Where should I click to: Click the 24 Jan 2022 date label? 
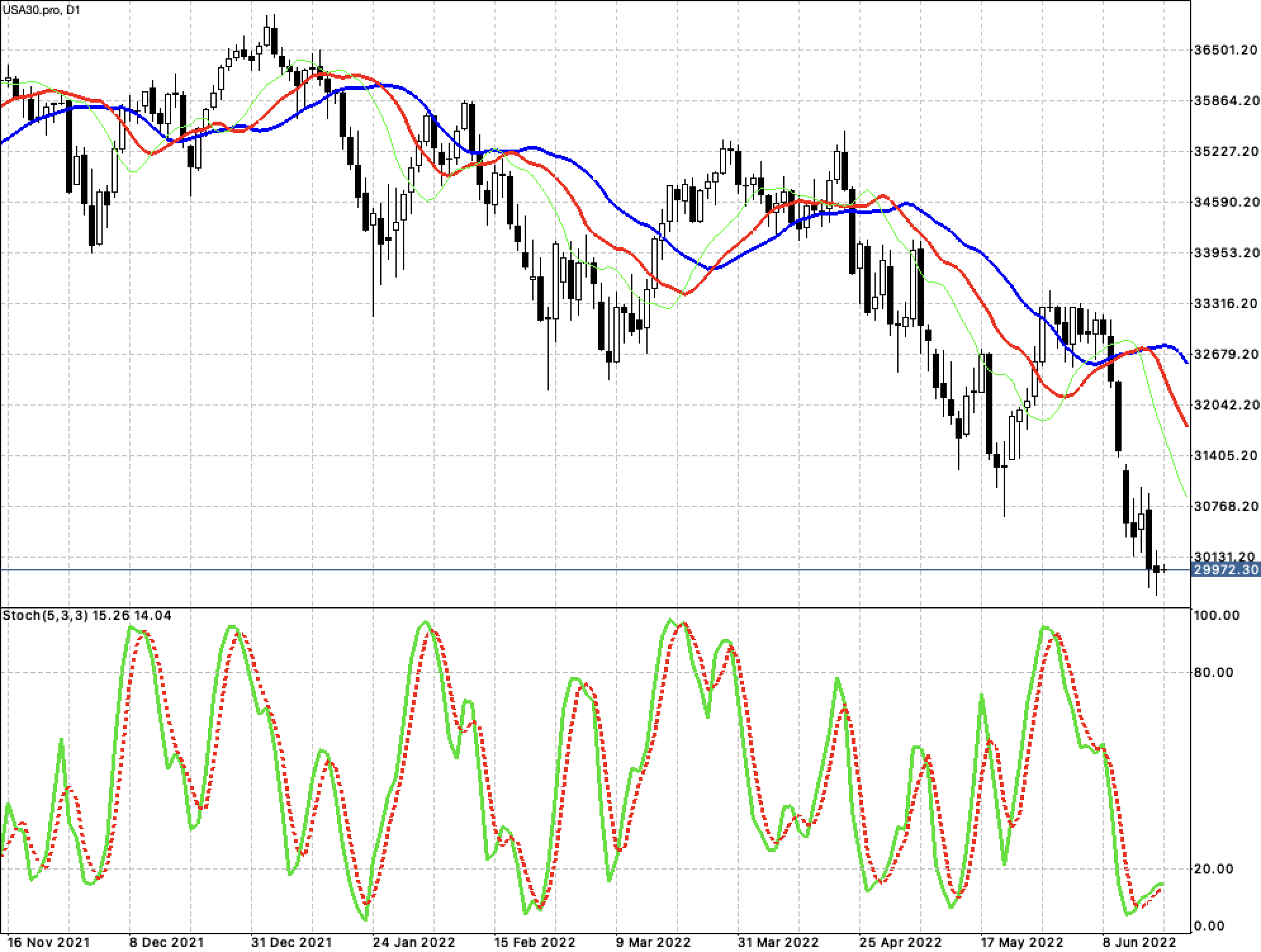click(x=414, y=942)
